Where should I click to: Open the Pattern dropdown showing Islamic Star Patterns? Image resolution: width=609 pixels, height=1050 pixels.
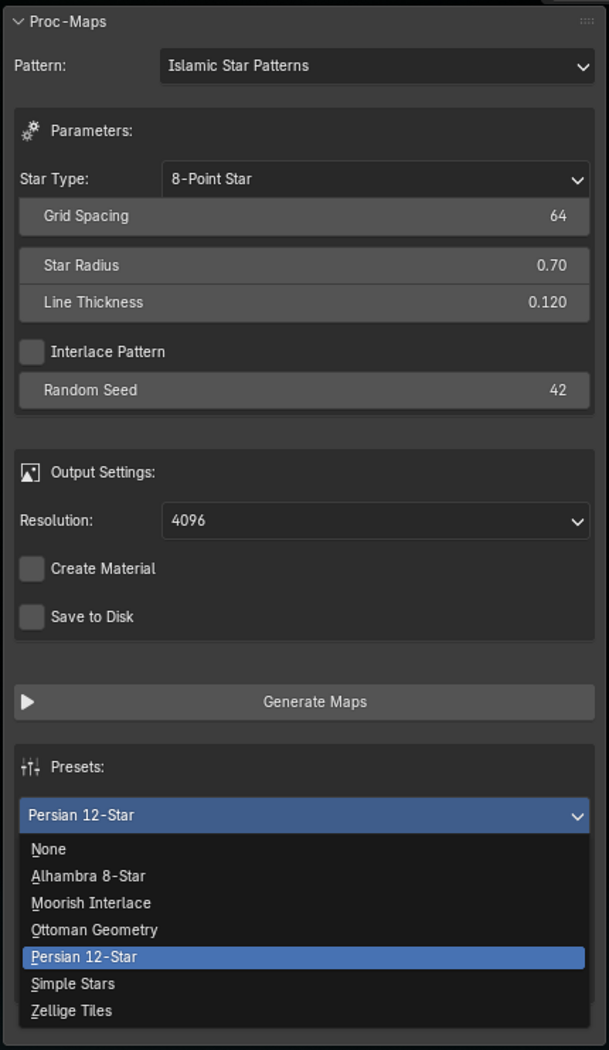click(x=376, y=66)
